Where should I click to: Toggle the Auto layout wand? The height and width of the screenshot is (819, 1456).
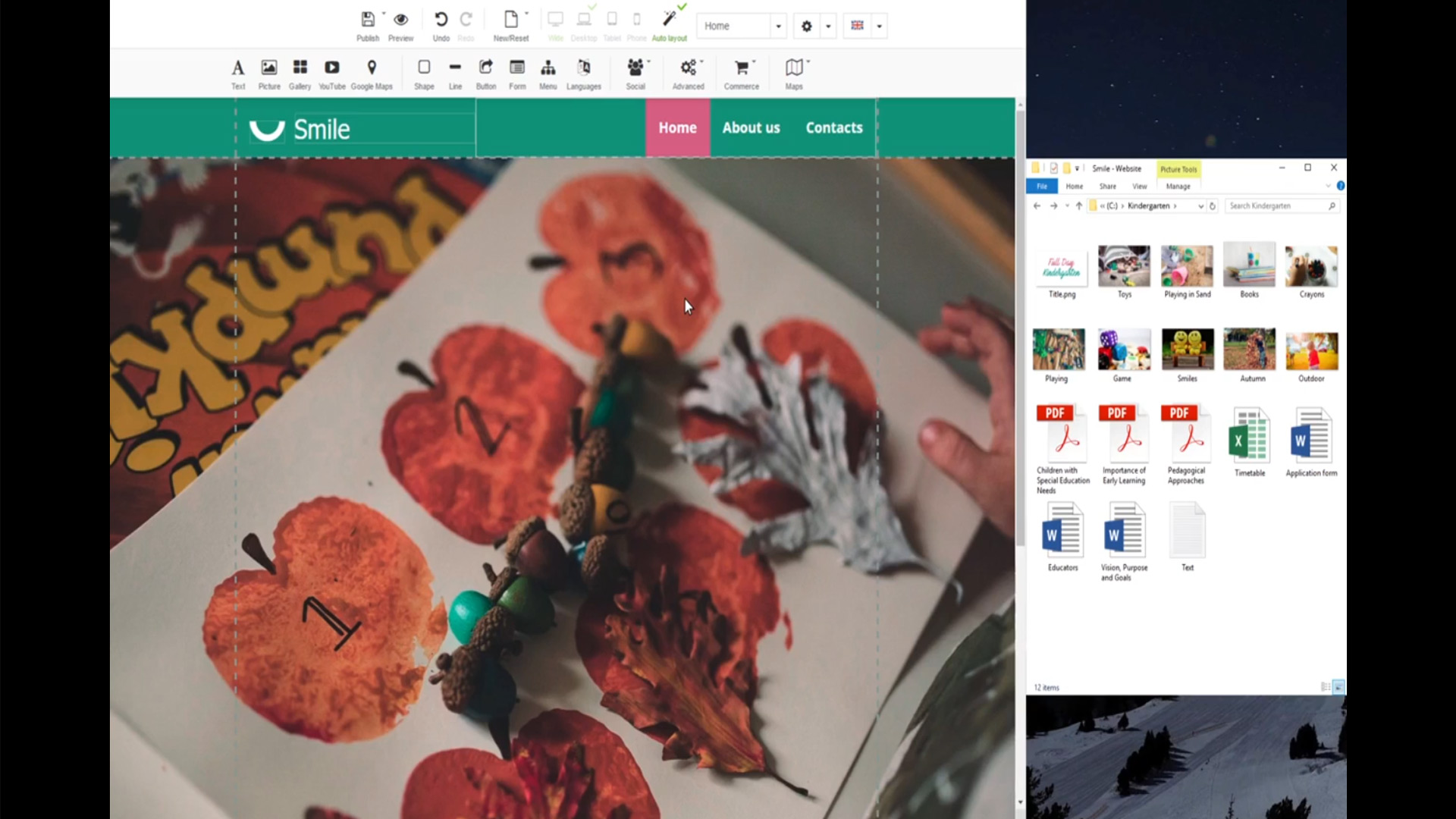click(x=669, y=20)
